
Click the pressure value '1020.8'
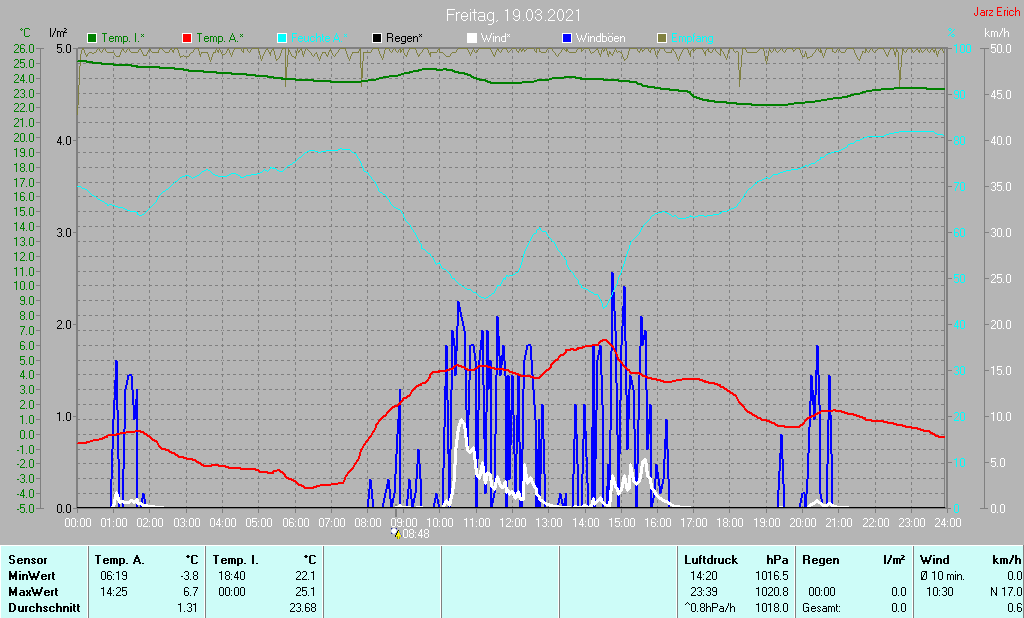[772, 592]
